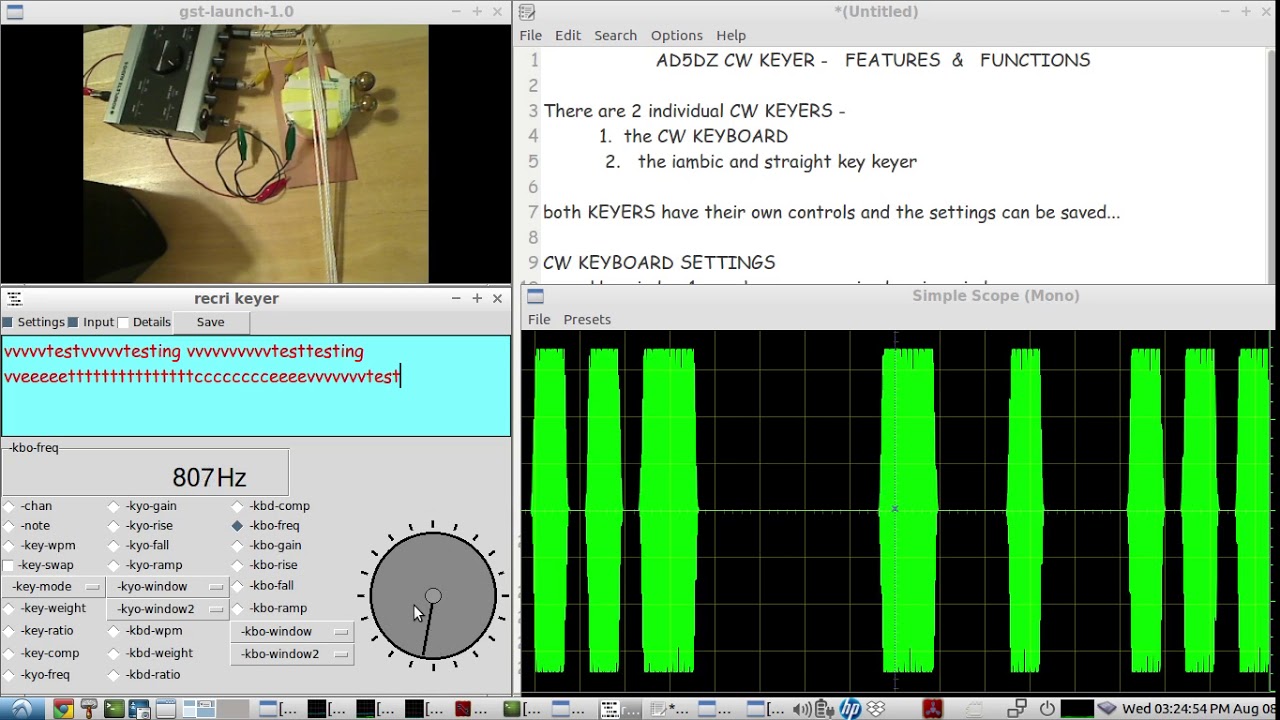The width and height of the screenshot is (1280, 720).
Task: Select the -note radio button
Action: pos(10,526)
